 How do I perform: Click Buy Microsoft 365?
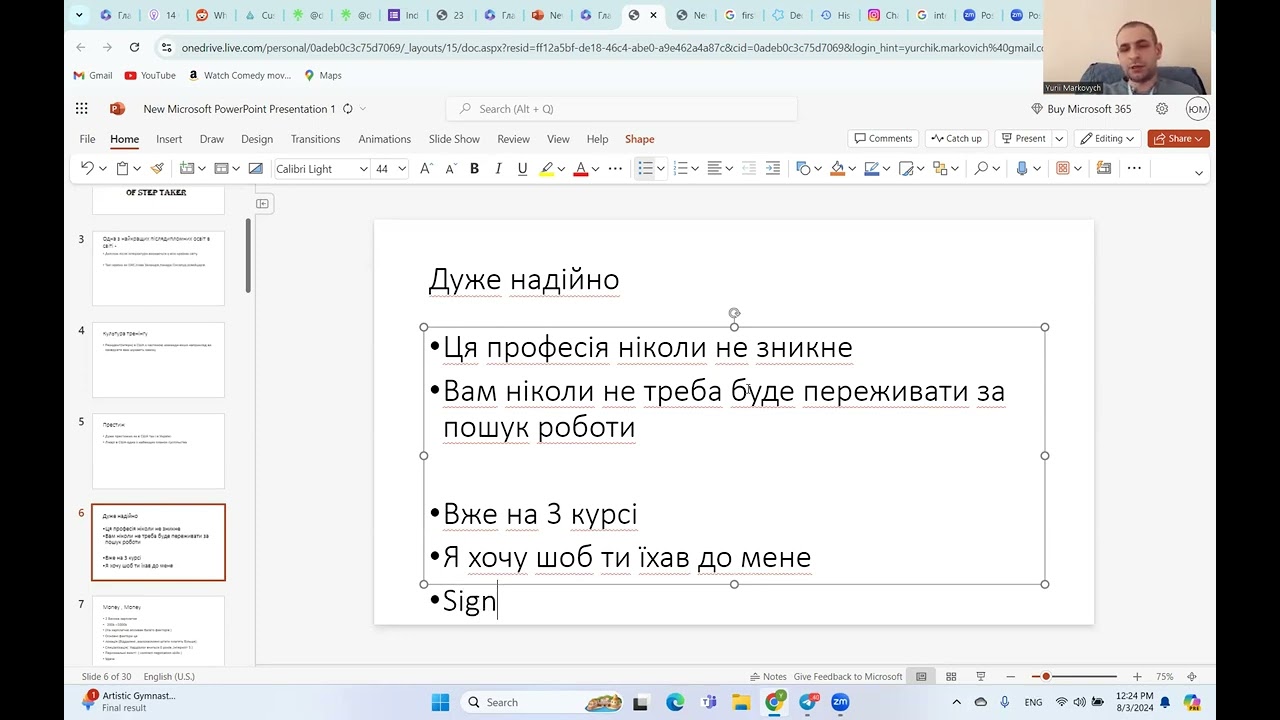[x=1081, y=109]
